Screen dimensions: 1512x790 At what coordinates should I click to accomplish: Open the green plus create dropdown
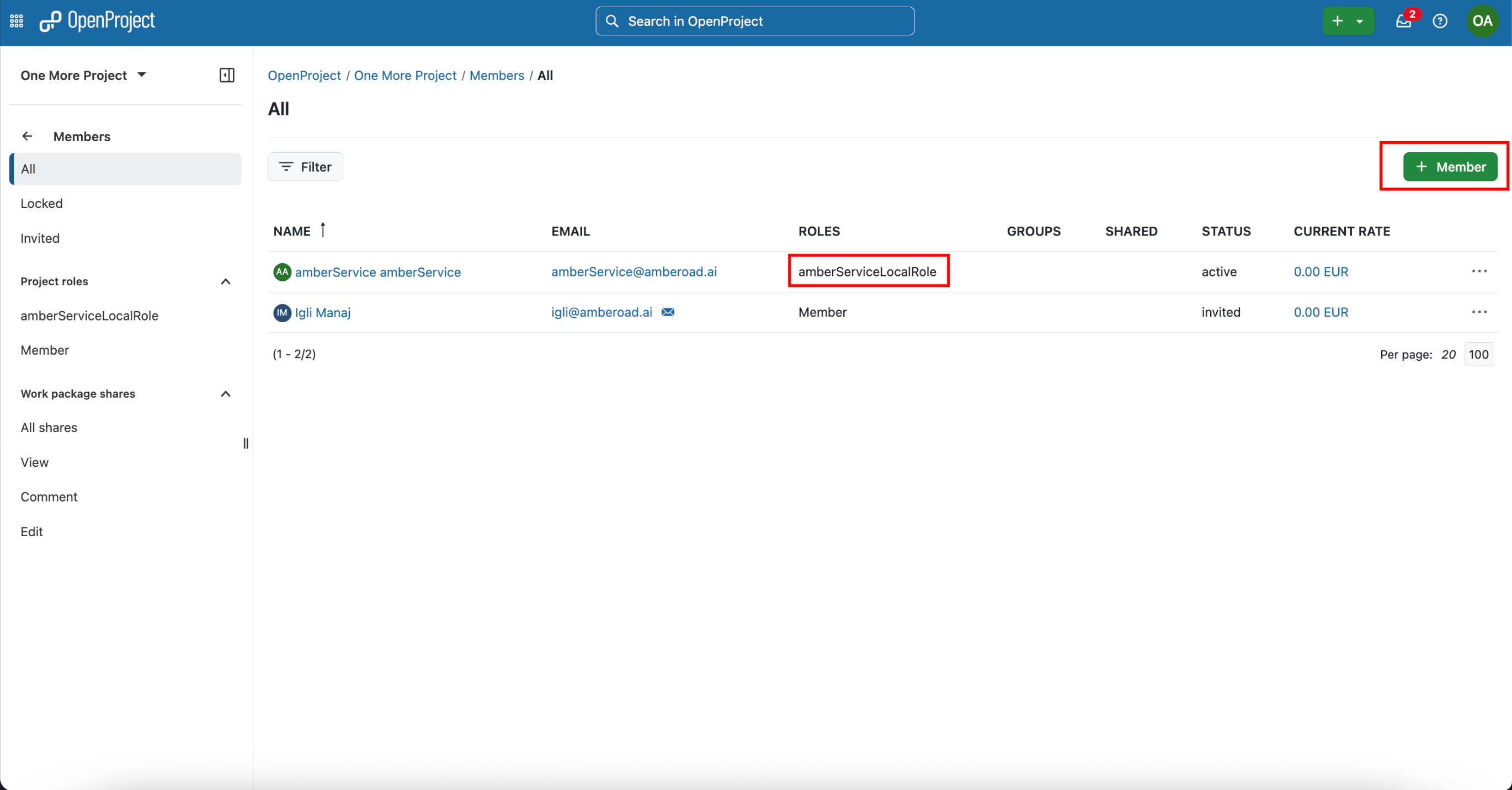click(x=1348, y=21)
